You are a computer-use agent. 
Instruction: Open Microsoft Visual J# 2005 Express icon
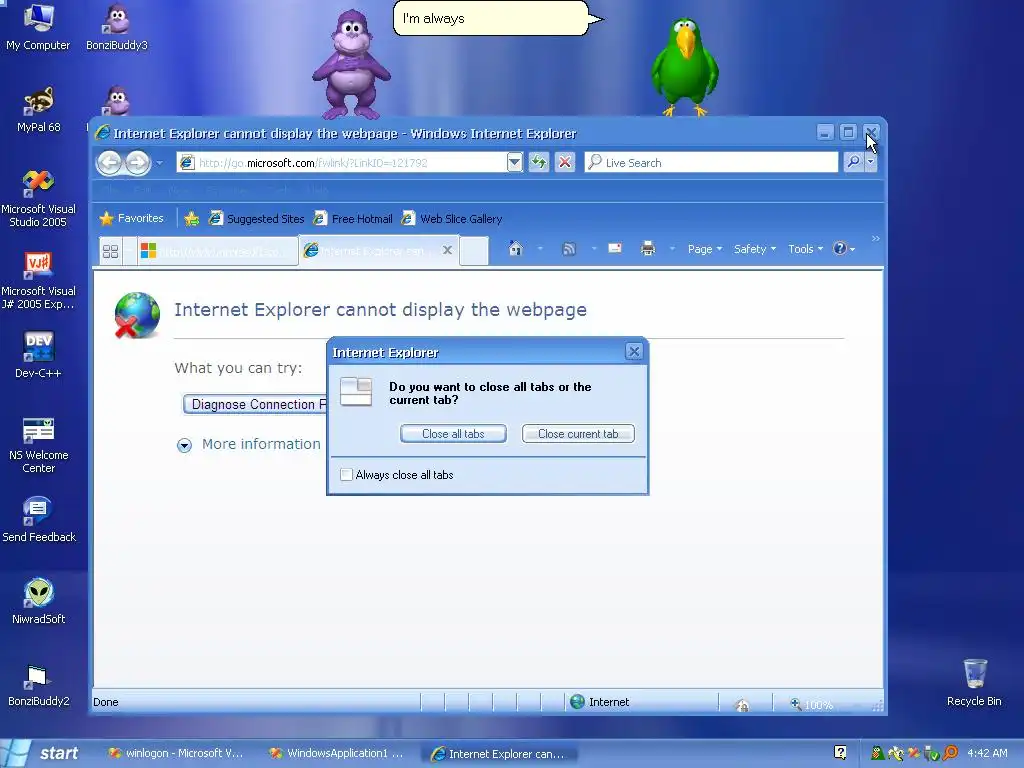38,280
